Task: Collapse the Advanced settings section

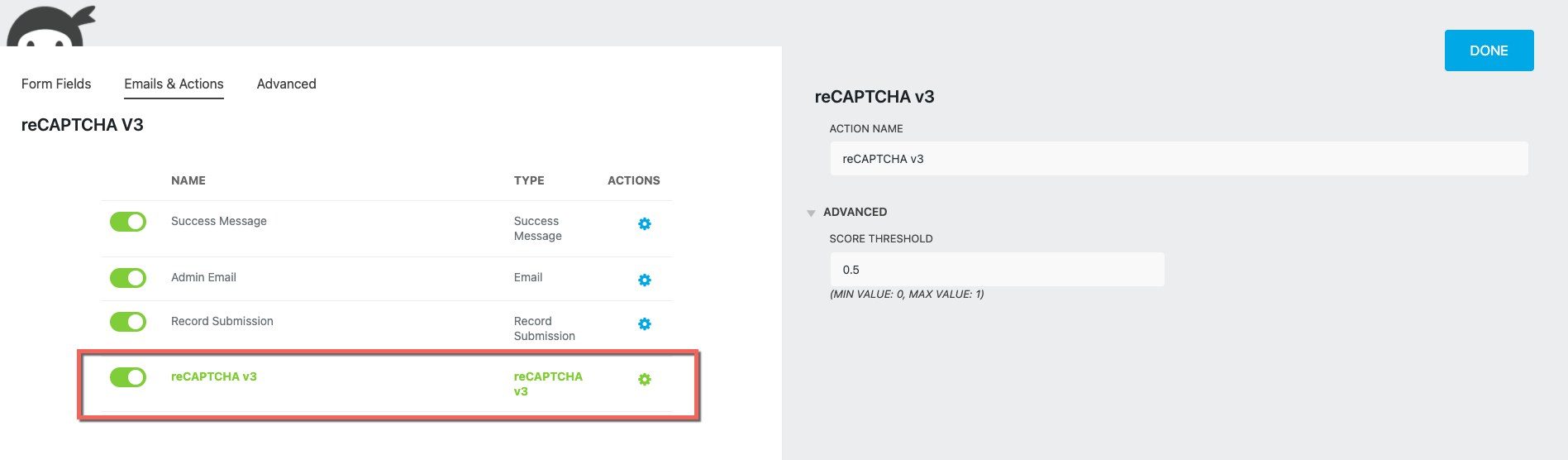Action: pos(811,213)
